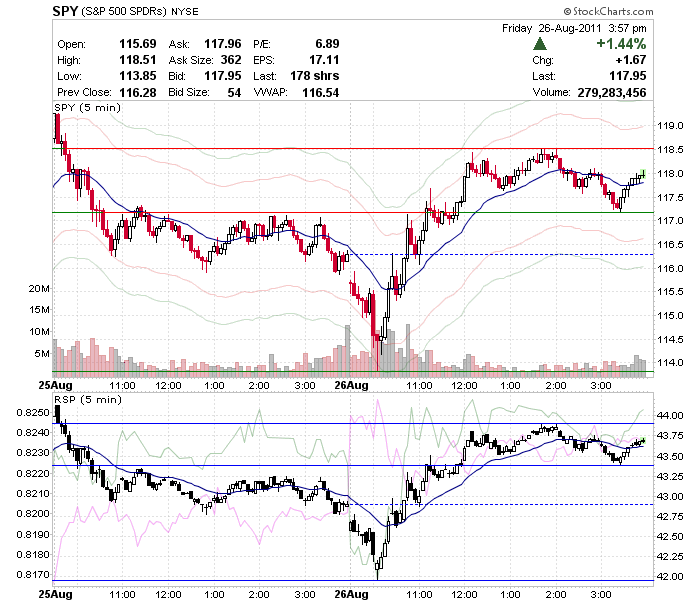Click the Last trade size 178 shrs
700x603 pixels.
pos(315,76)
